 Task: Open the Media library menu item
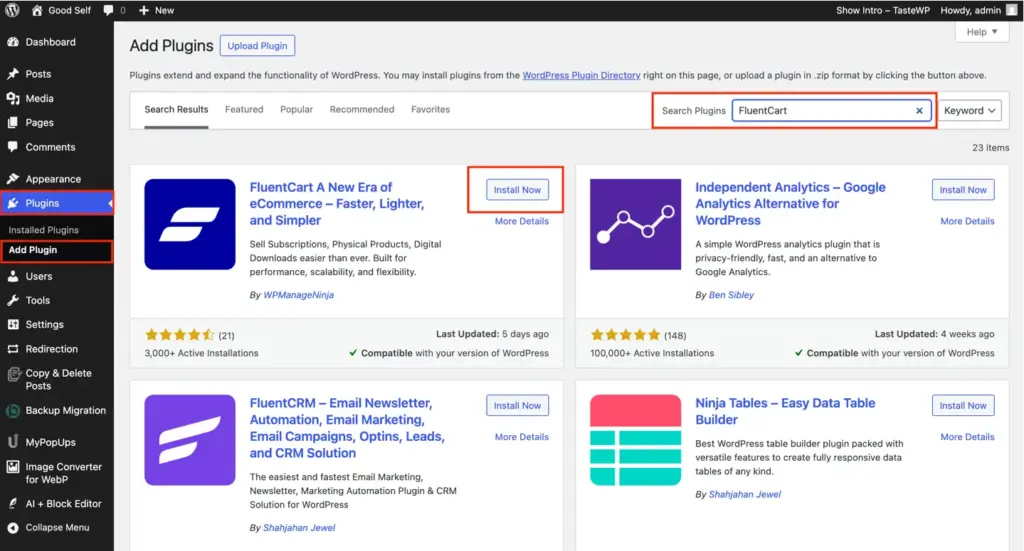click(40, 98)
